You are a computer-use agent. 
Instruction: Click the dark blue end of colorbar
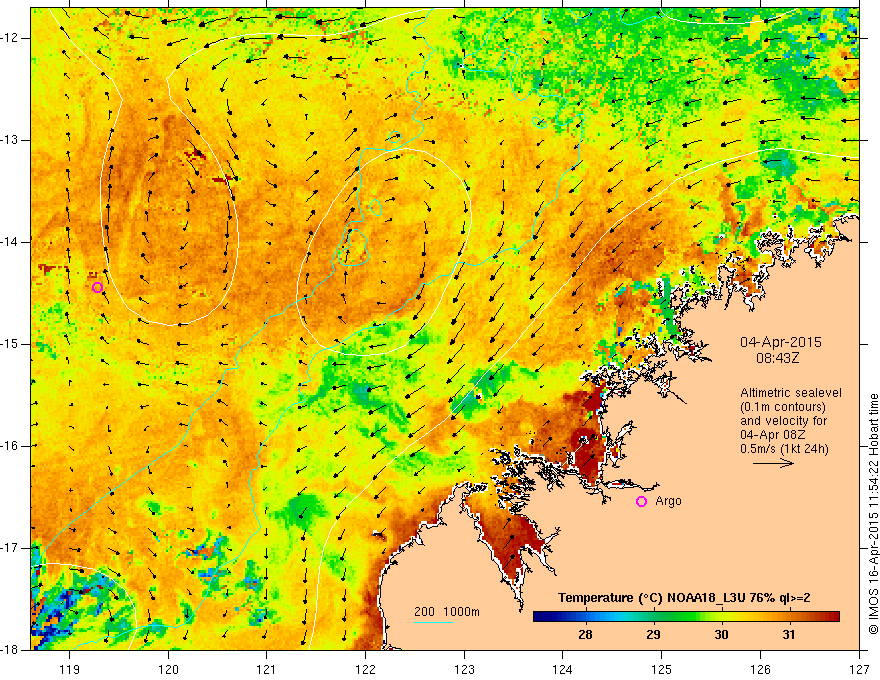click(539, 617)
